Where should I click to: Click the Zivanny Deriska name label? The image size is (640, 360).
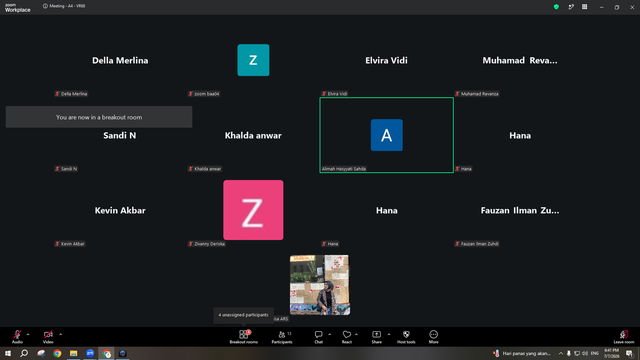[x=207, y=244]
